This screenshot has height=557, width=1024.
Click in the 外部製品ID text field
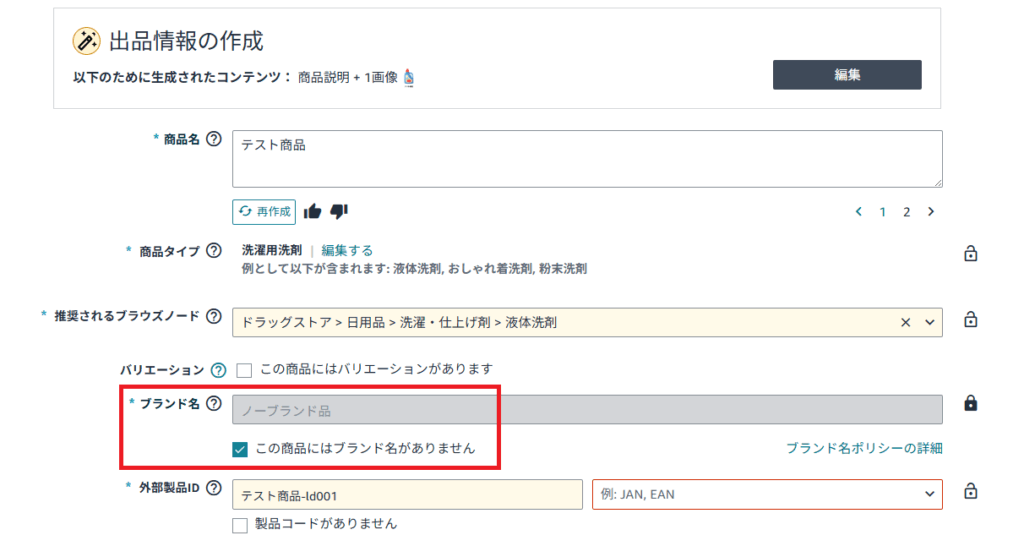click(x=408, y=494)
